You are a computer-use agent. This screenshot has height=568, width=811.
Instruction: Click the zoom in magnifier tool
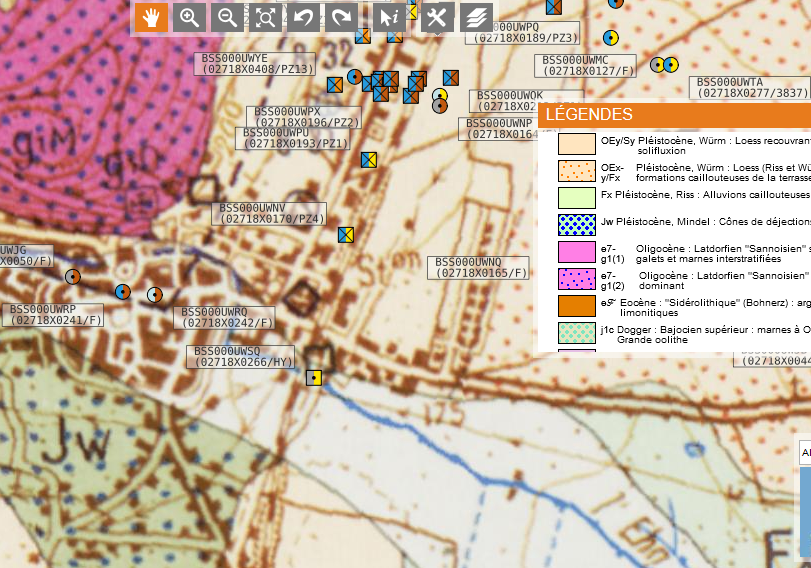coord(189,17)
